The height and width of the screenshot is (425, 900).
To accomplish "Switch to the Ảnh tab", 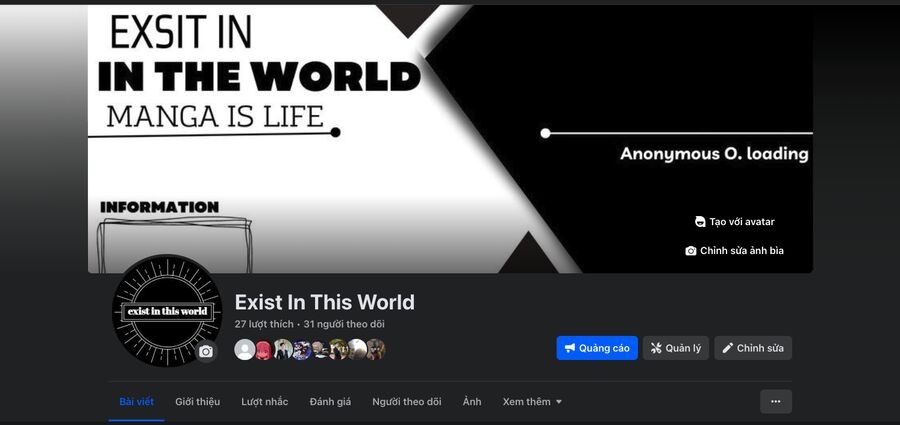I will [472, 401].
